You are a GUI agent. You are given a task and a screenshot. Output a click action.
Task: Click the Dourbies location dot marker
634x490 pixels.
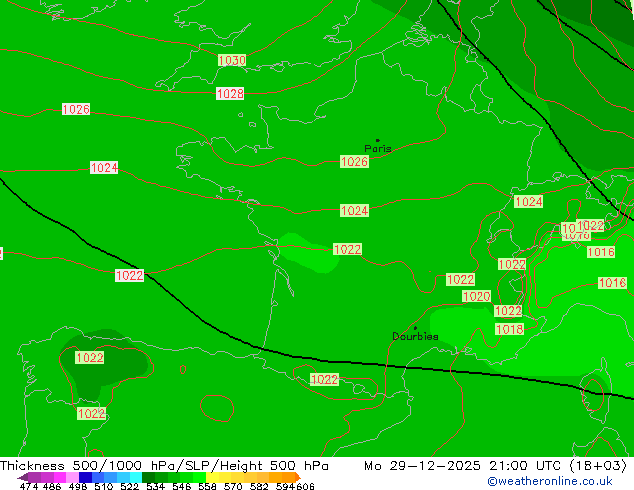click(415, 328)
